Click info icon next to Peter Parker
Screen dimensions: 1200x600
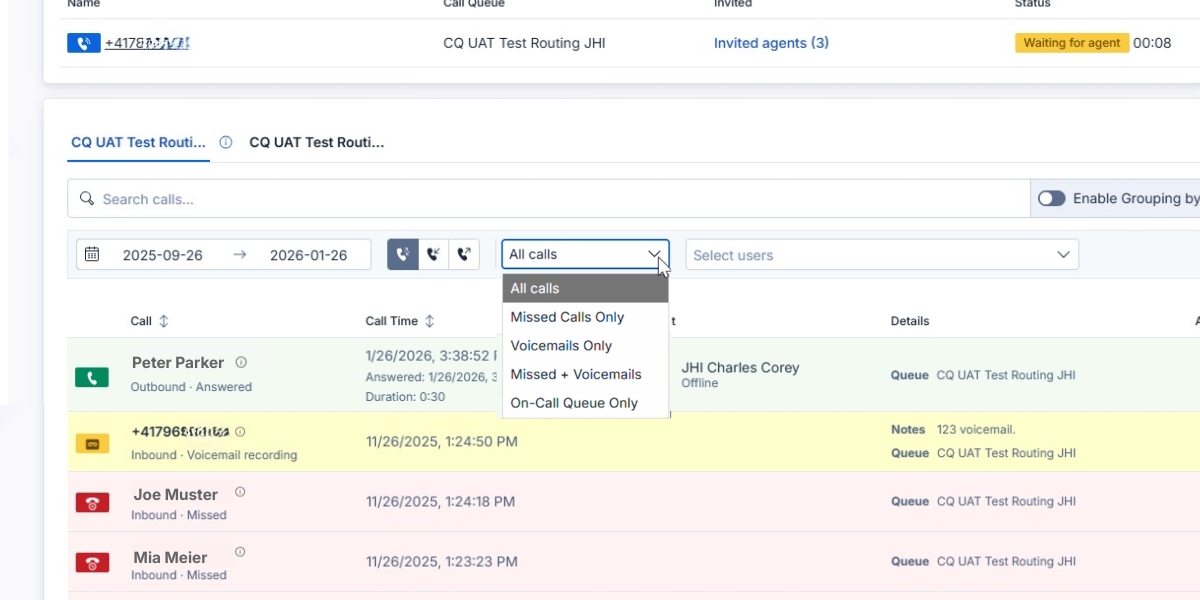coord(241,362)
